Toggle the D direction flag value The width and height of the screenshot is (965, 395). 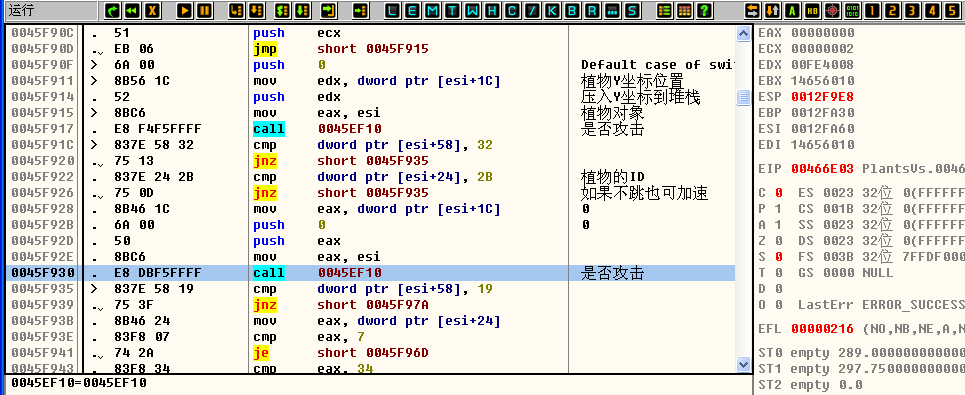tap(779, 289)
